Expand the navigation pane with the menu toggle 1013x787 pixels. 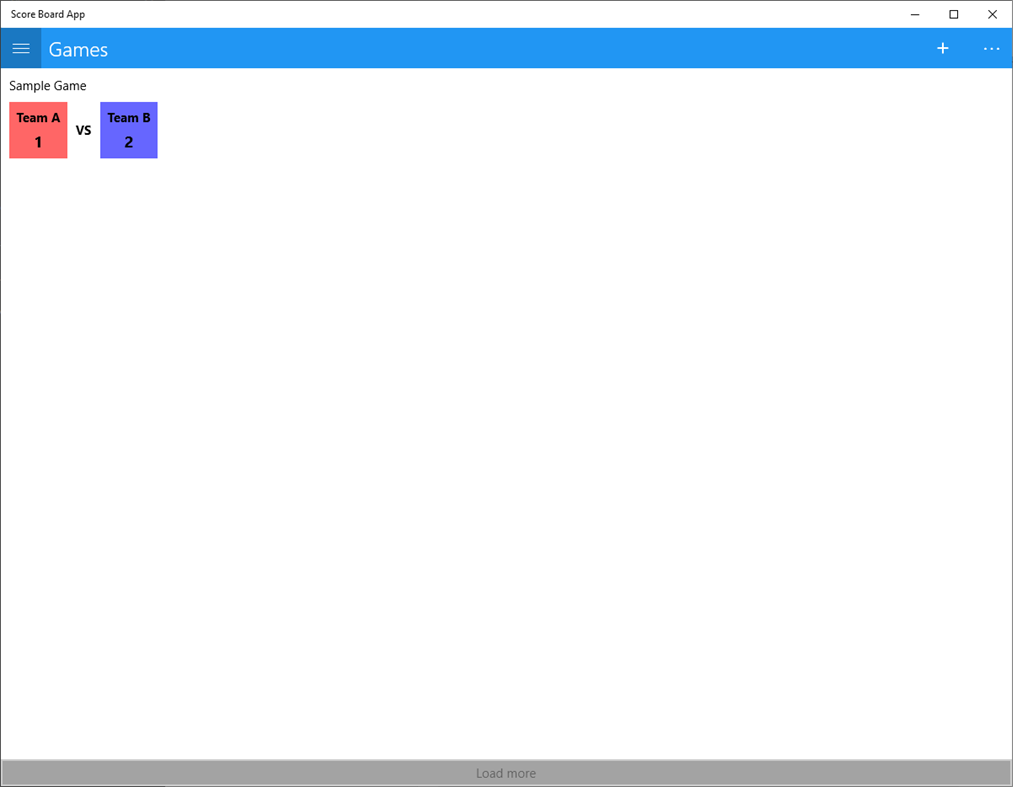[20, 47]
